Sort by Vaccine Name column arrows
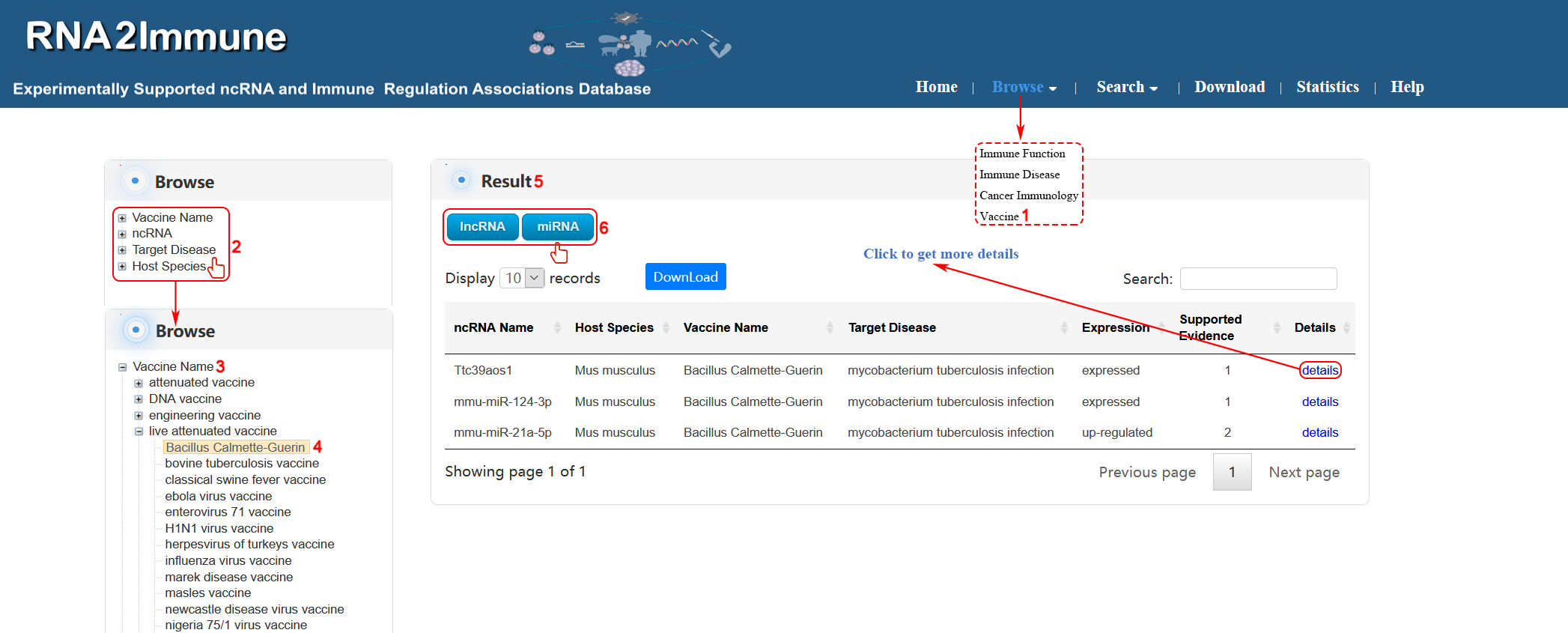1568x633 pixels. pos(830,327)
